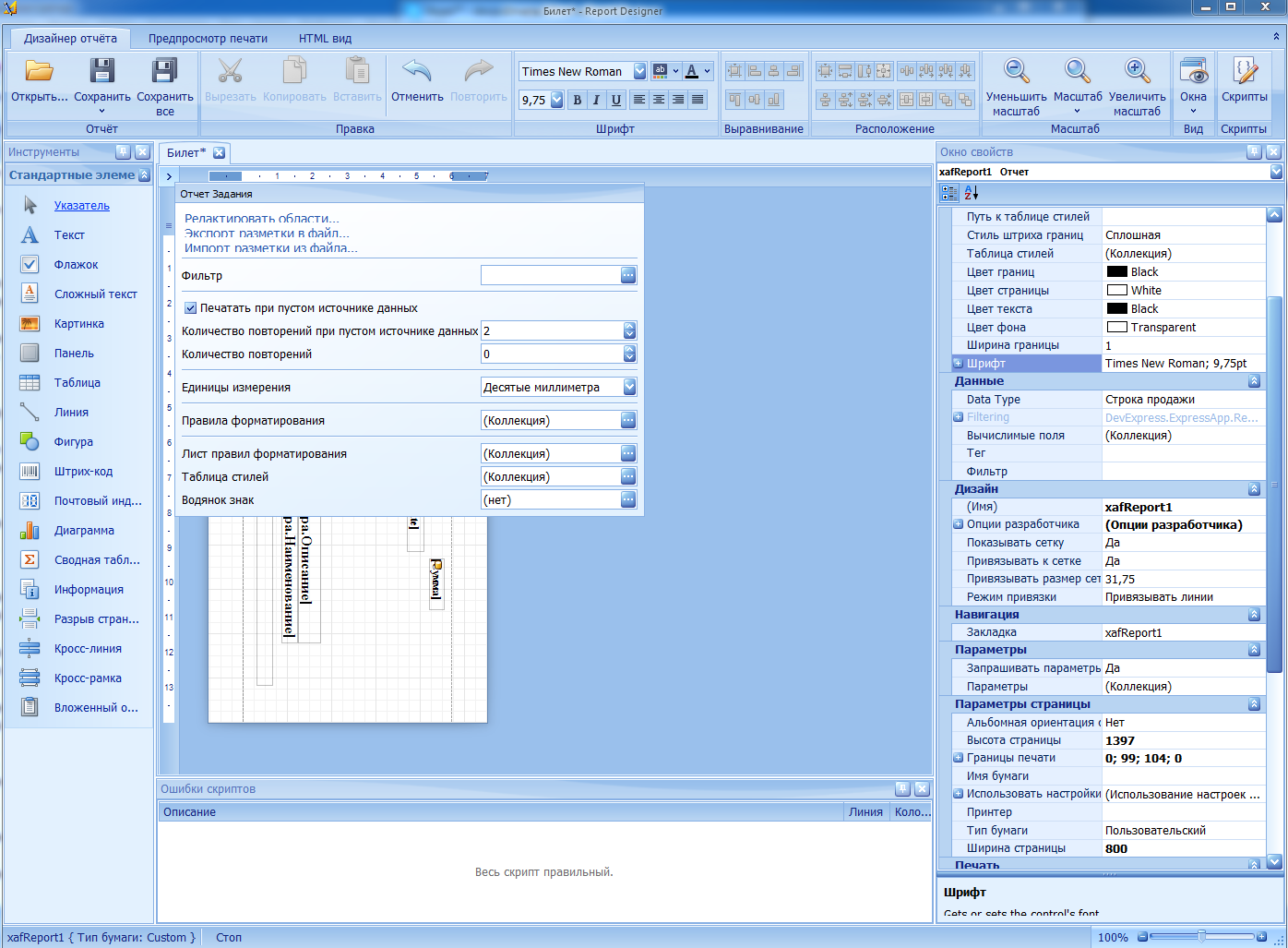
Task: Pick the Разрыв страницы tool
Action: tap(96, 619)
